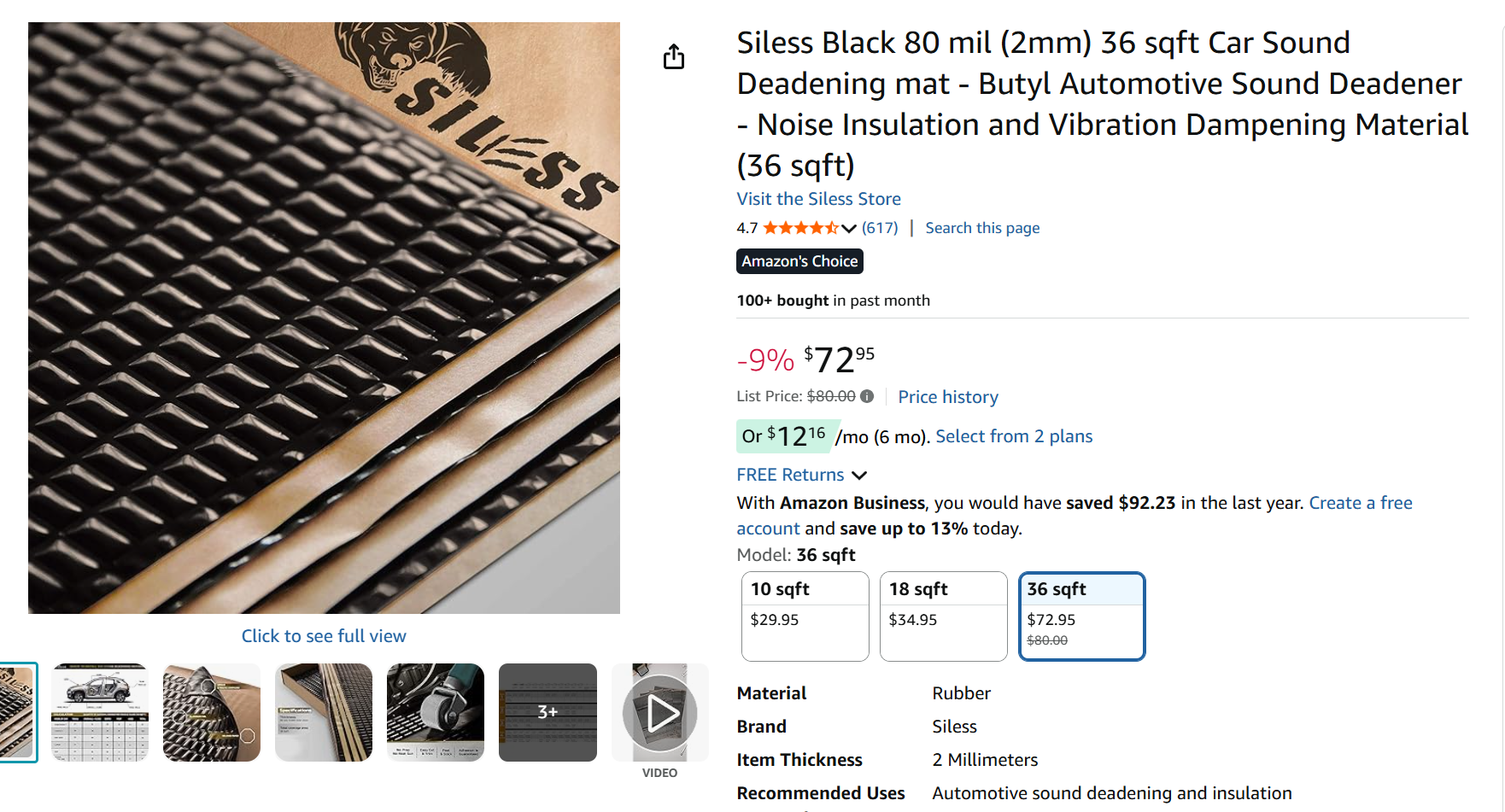Open Select from 2 plans link
This screenshot has width=1505, height=812.
[1014, 436]
